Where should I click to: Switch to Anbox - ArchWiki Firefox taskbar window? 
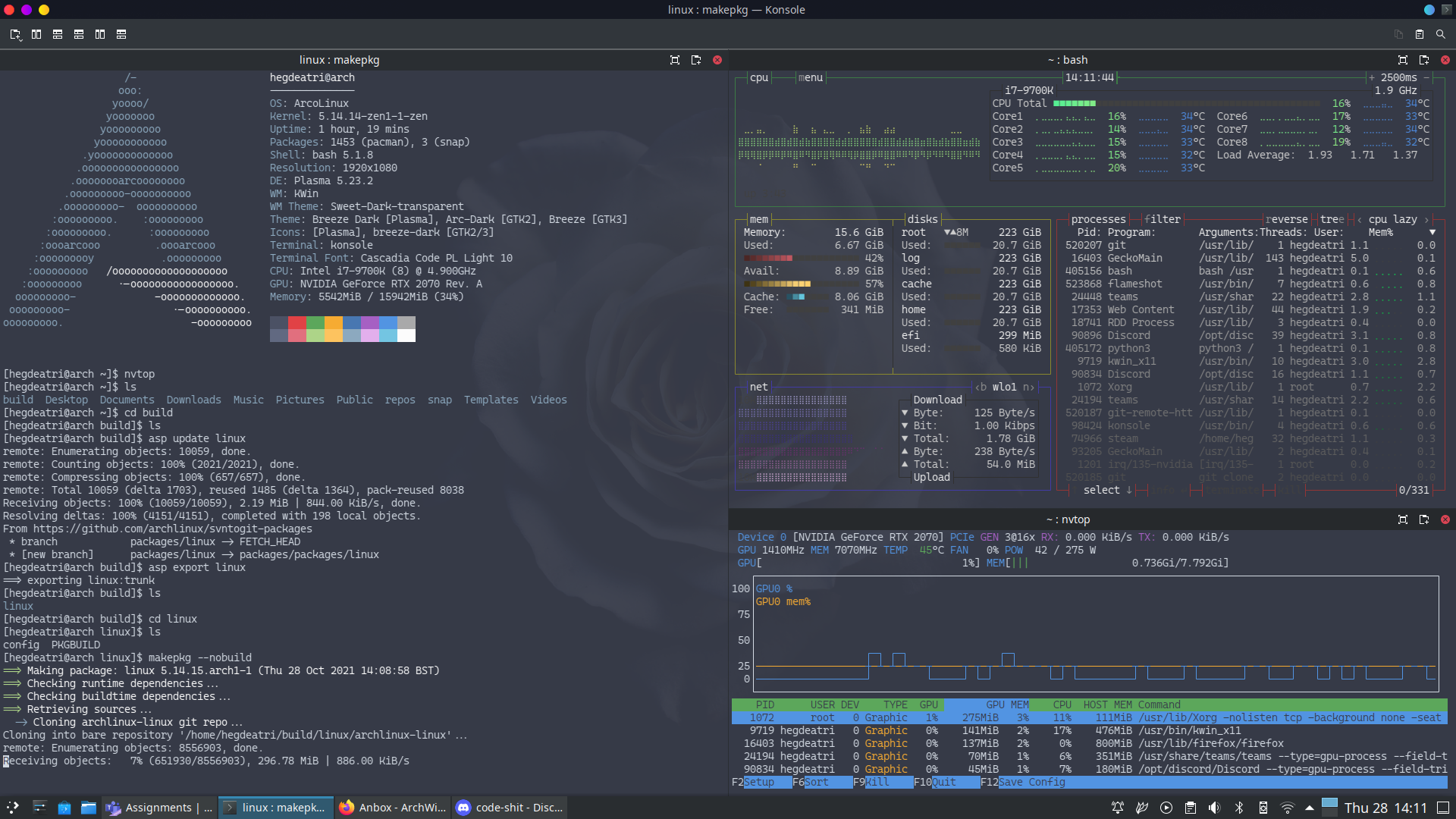point(393,808)
